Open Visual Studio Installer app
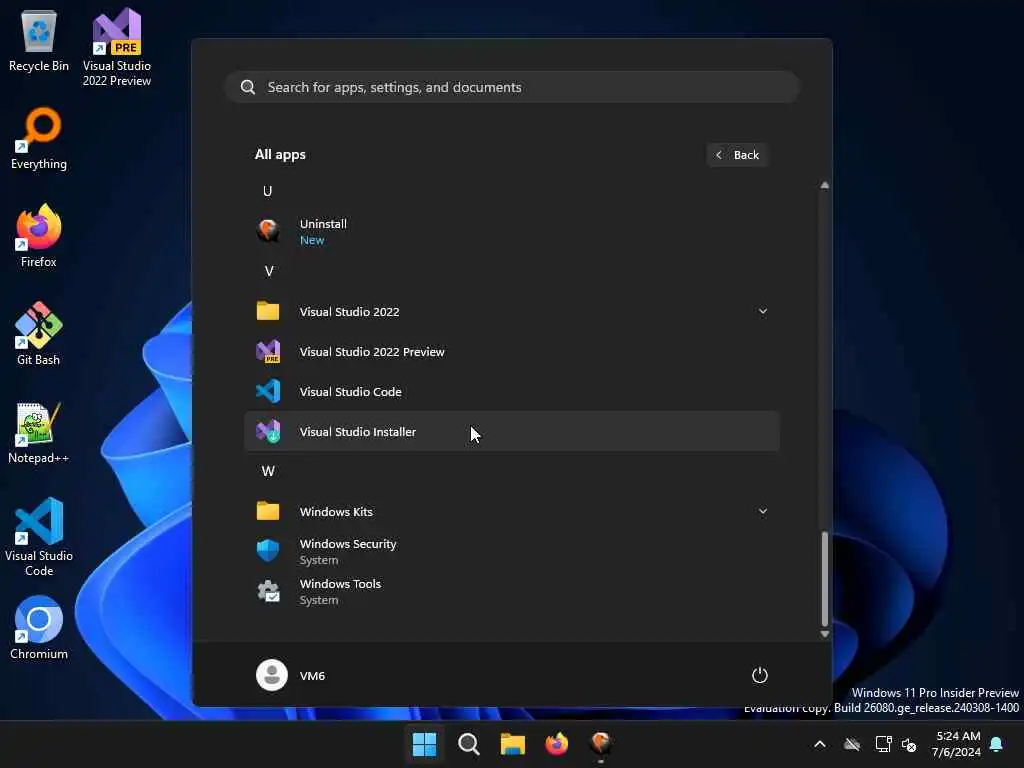 coord(512,432)
